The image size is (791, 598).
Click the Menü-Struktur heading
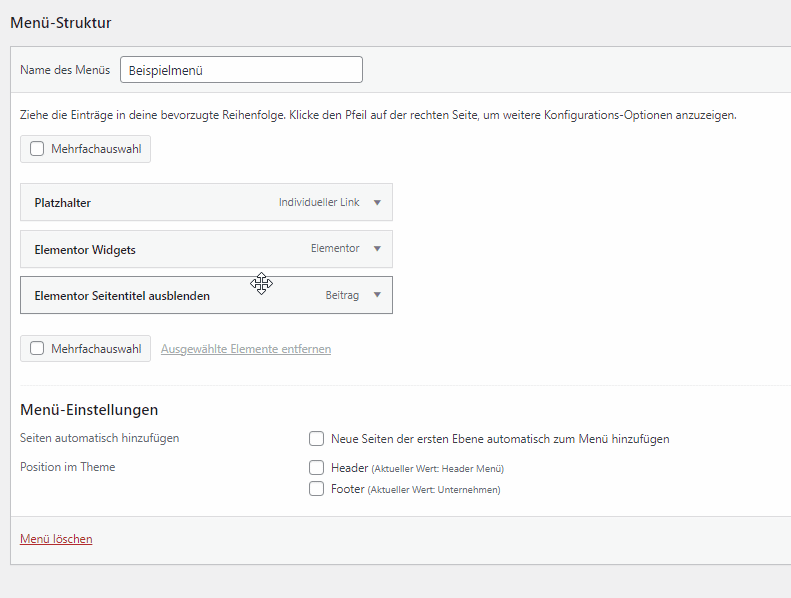(61, 23)
